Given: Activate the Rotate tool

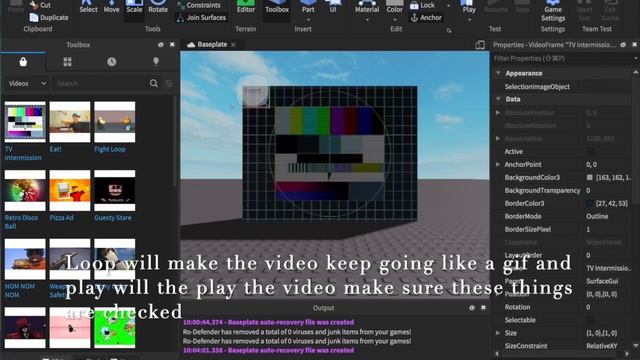Looking at the screenshot, I should [x=158, y=7].
